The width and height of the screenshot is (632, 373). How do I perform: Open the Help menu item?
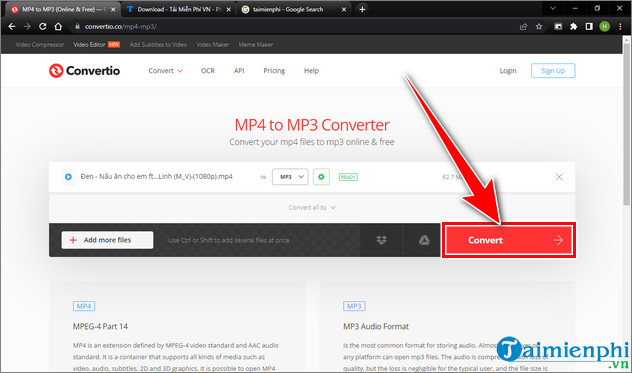point(311,71)
